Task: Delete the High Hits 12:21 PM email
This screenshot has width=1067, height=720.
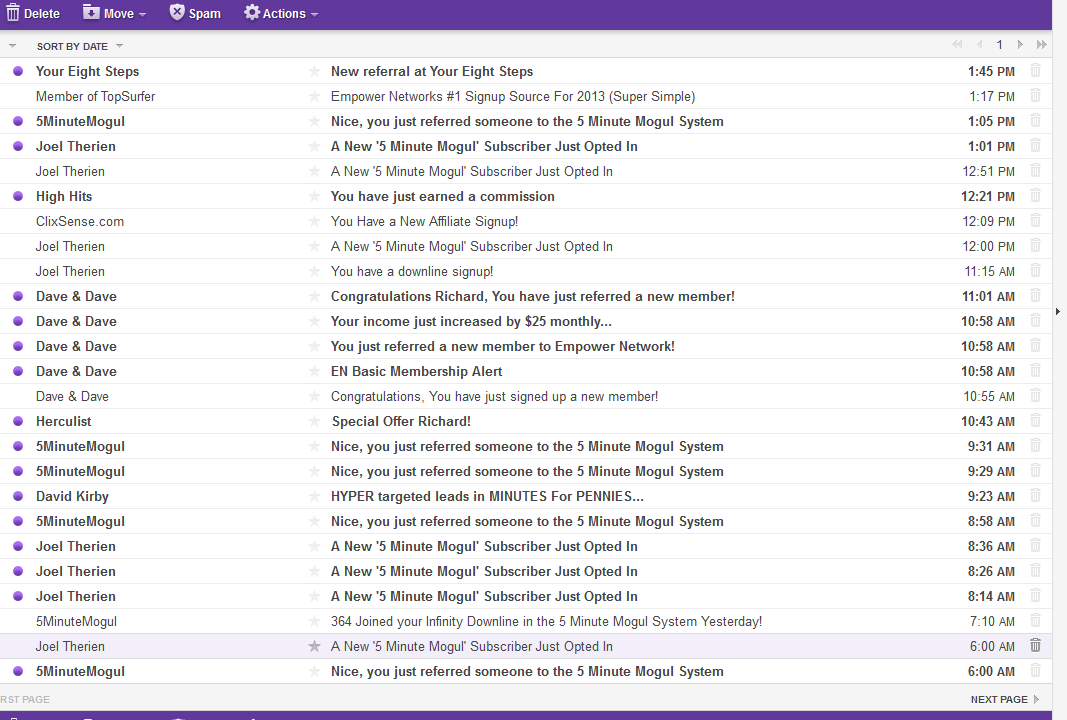Action: 1035,195
